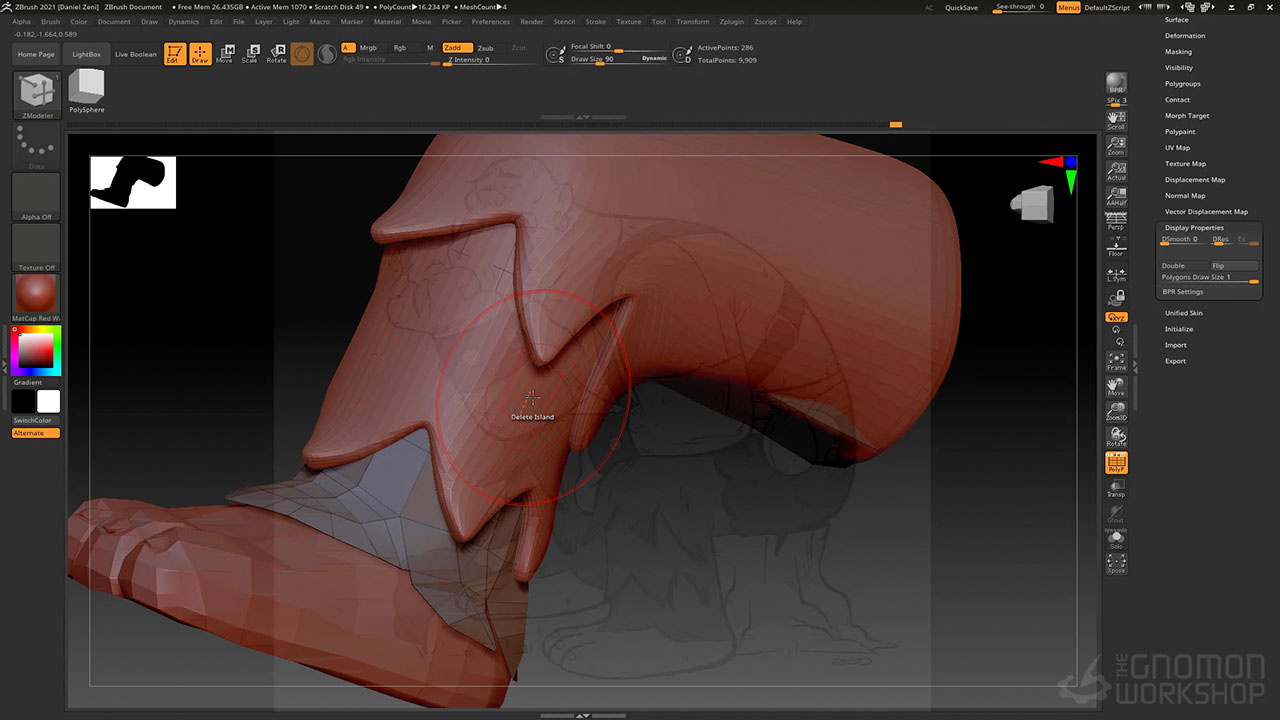Click the LightBox button
The height and width of the screenshot is (720, 1280).
point(87,54)
